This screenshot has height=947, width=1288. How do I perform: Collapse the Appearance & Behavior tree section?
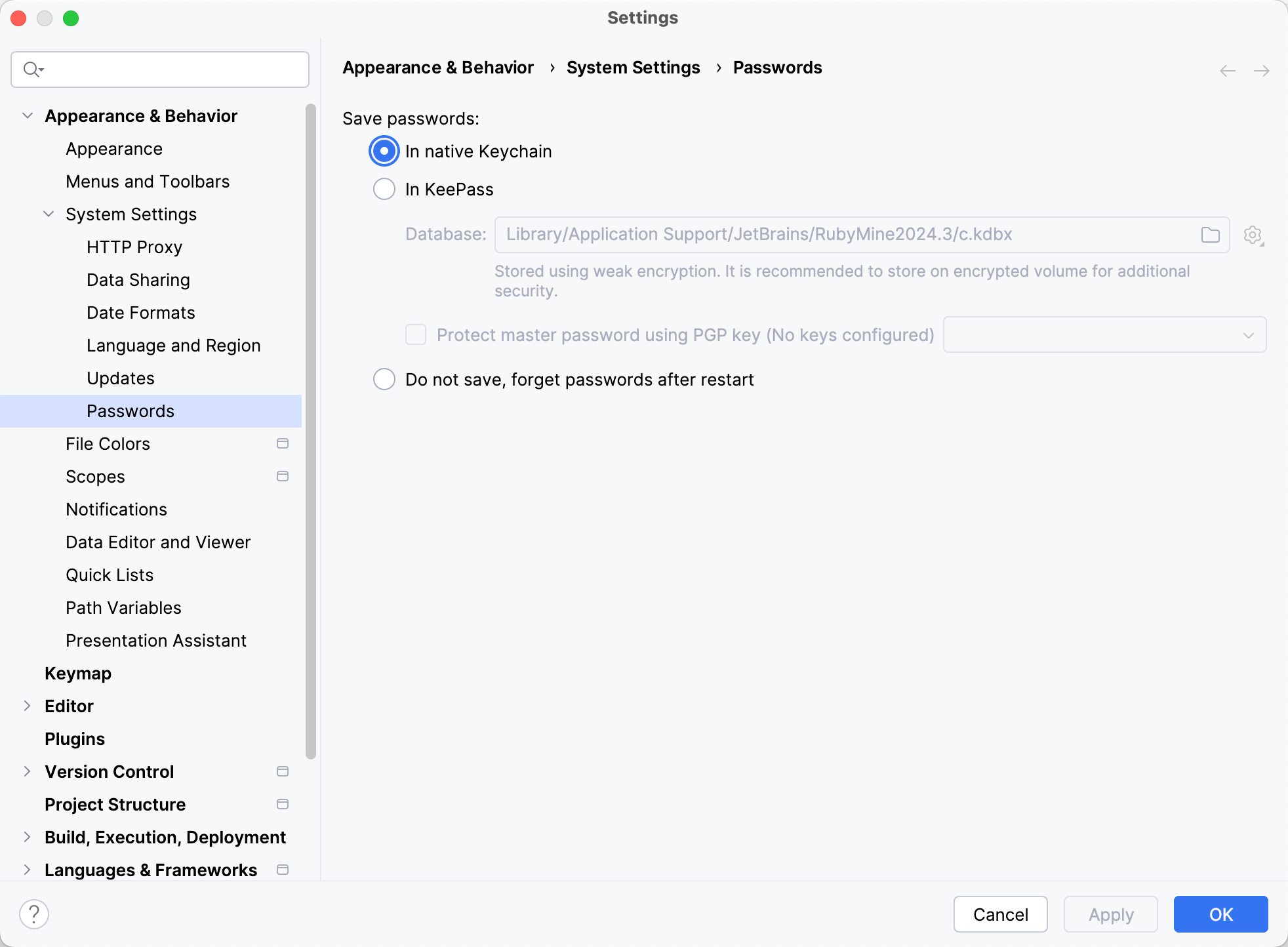pos(28,116)
